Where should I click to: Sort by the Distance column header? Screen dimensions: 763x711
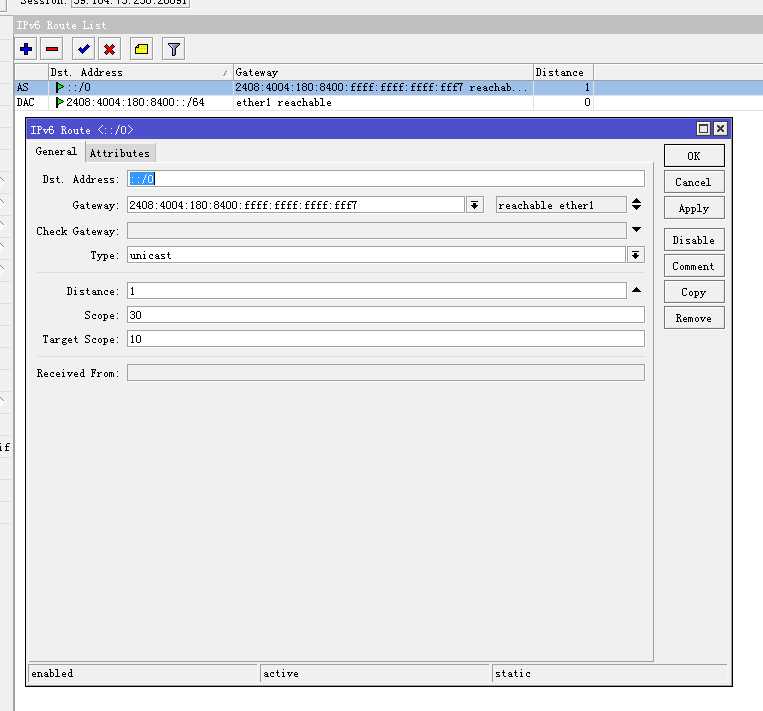(563, 72)
